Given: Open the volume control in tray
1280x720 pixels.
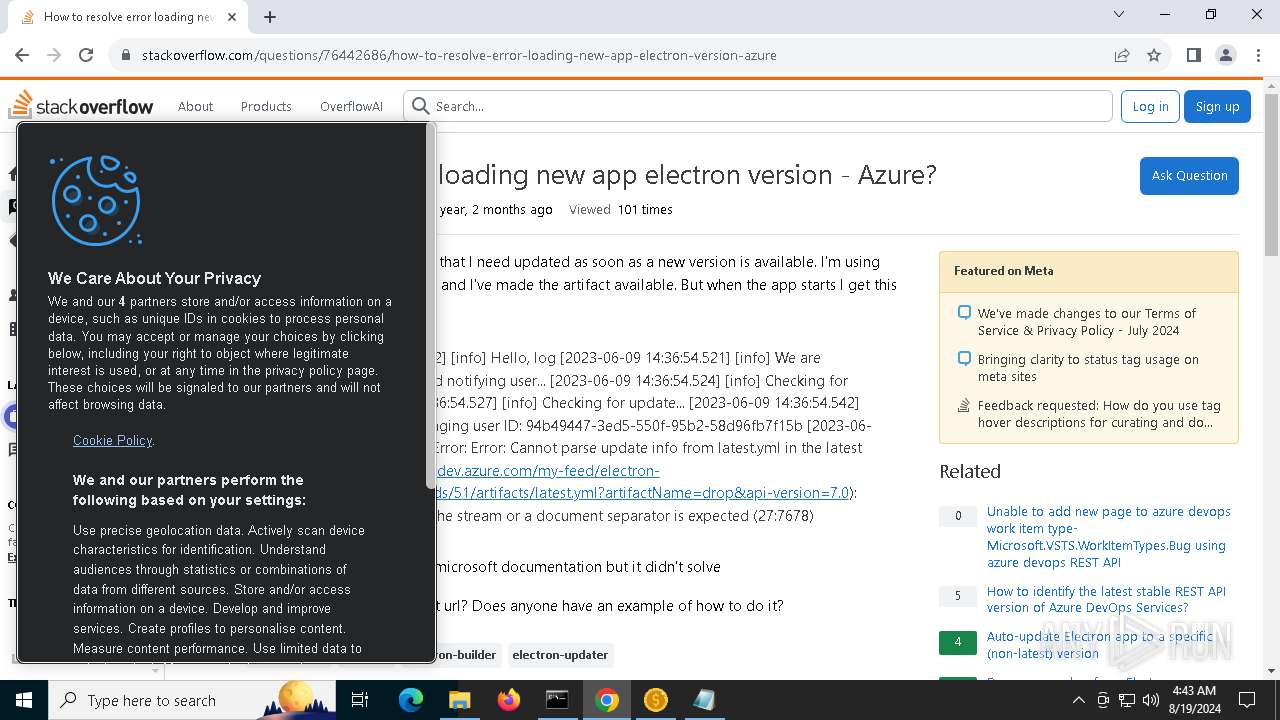Looking at the screenshot, I should click(x=1151, y=700).
